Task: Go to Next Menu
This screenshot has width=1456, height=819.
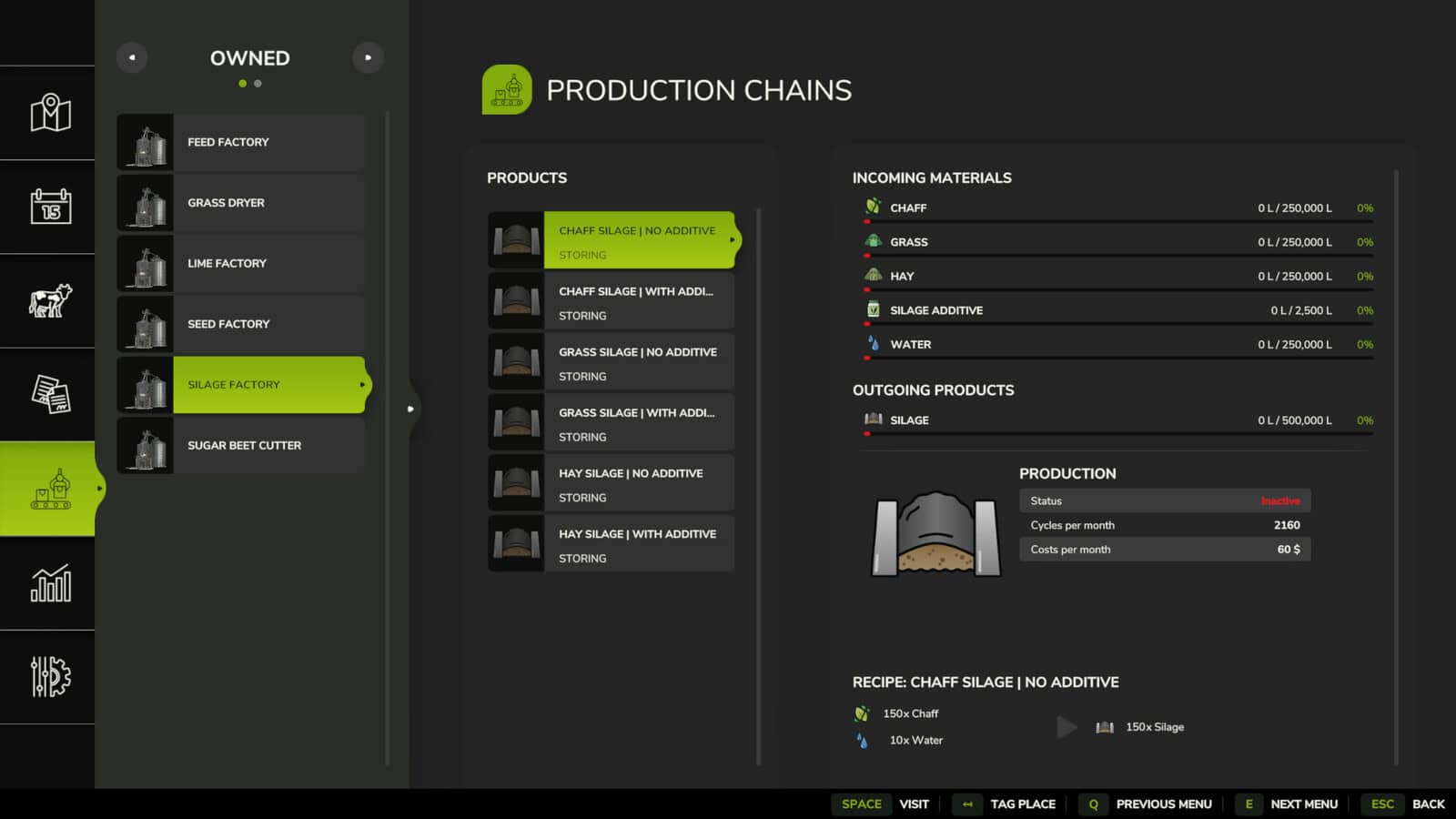Action: tap(1303, 804)
